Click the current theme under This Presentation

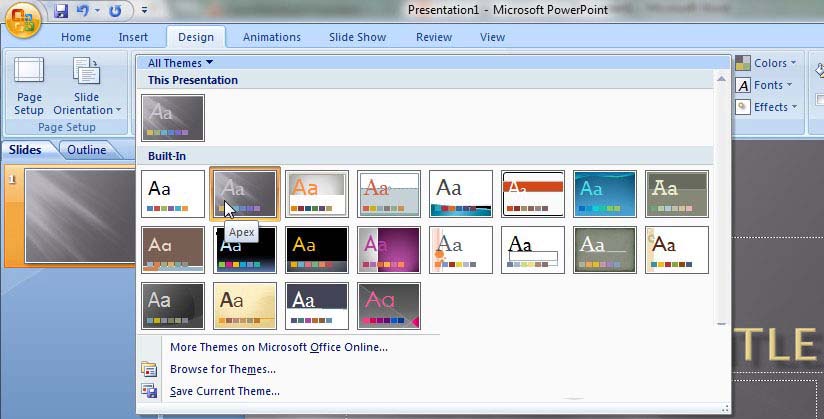(173, 118)
